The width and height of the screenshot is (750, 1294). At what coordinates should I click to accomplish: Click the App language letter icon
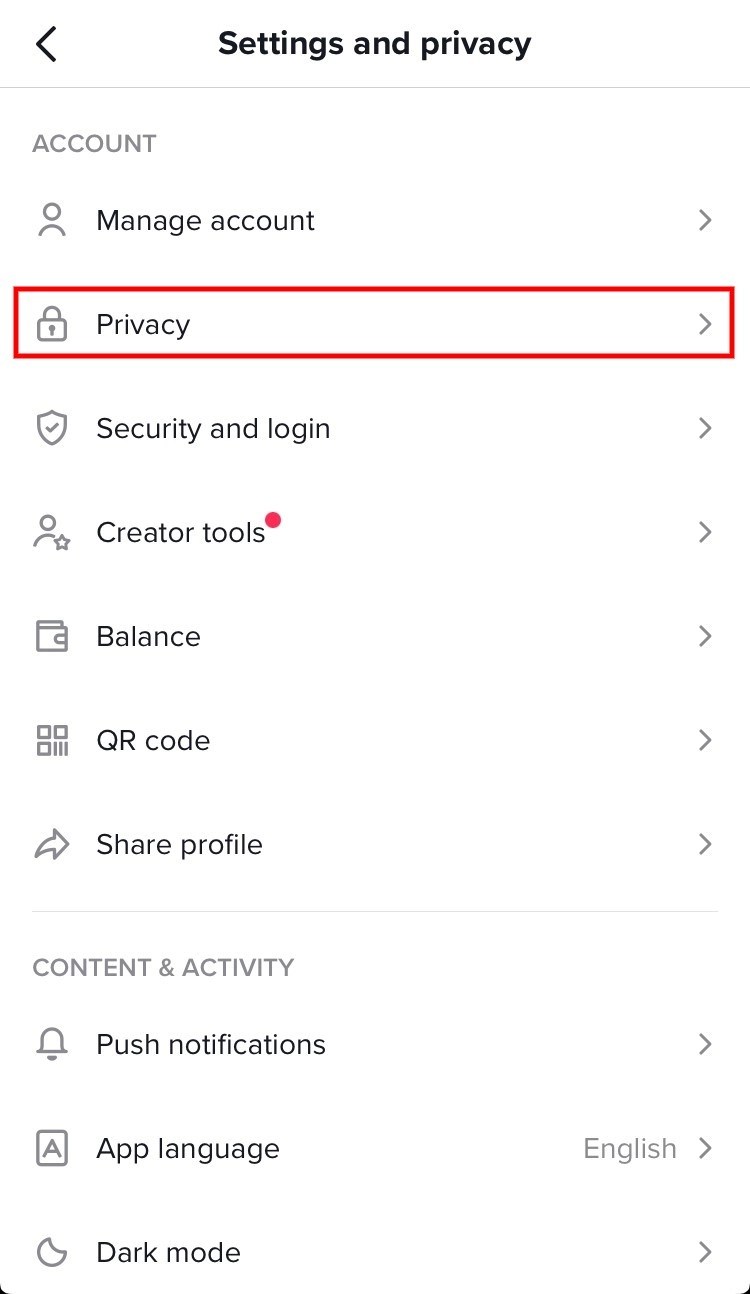[x=51, y=1148]
